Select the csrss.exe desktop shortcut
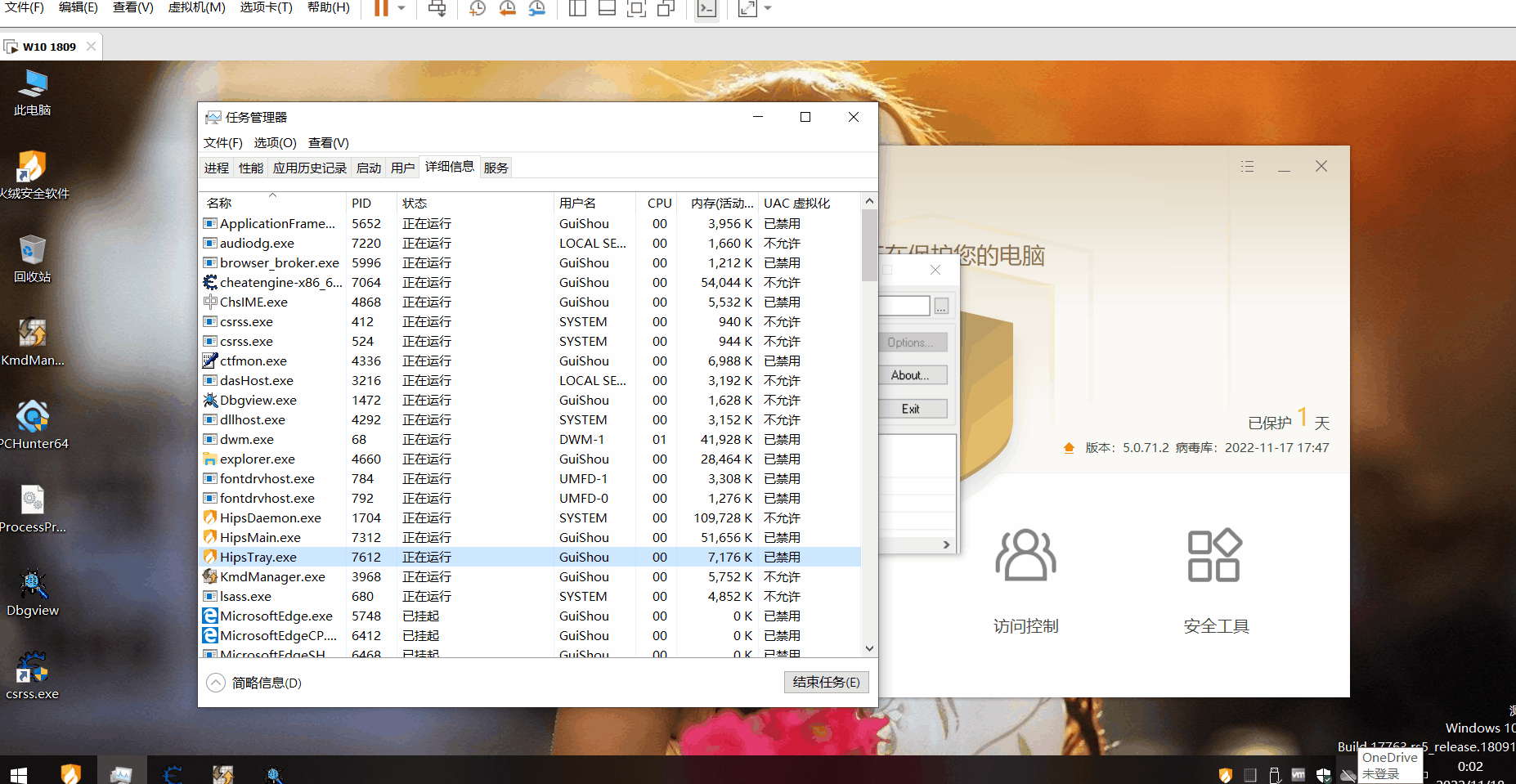This screenshot has width=1516, height=784. click(33, 676)
